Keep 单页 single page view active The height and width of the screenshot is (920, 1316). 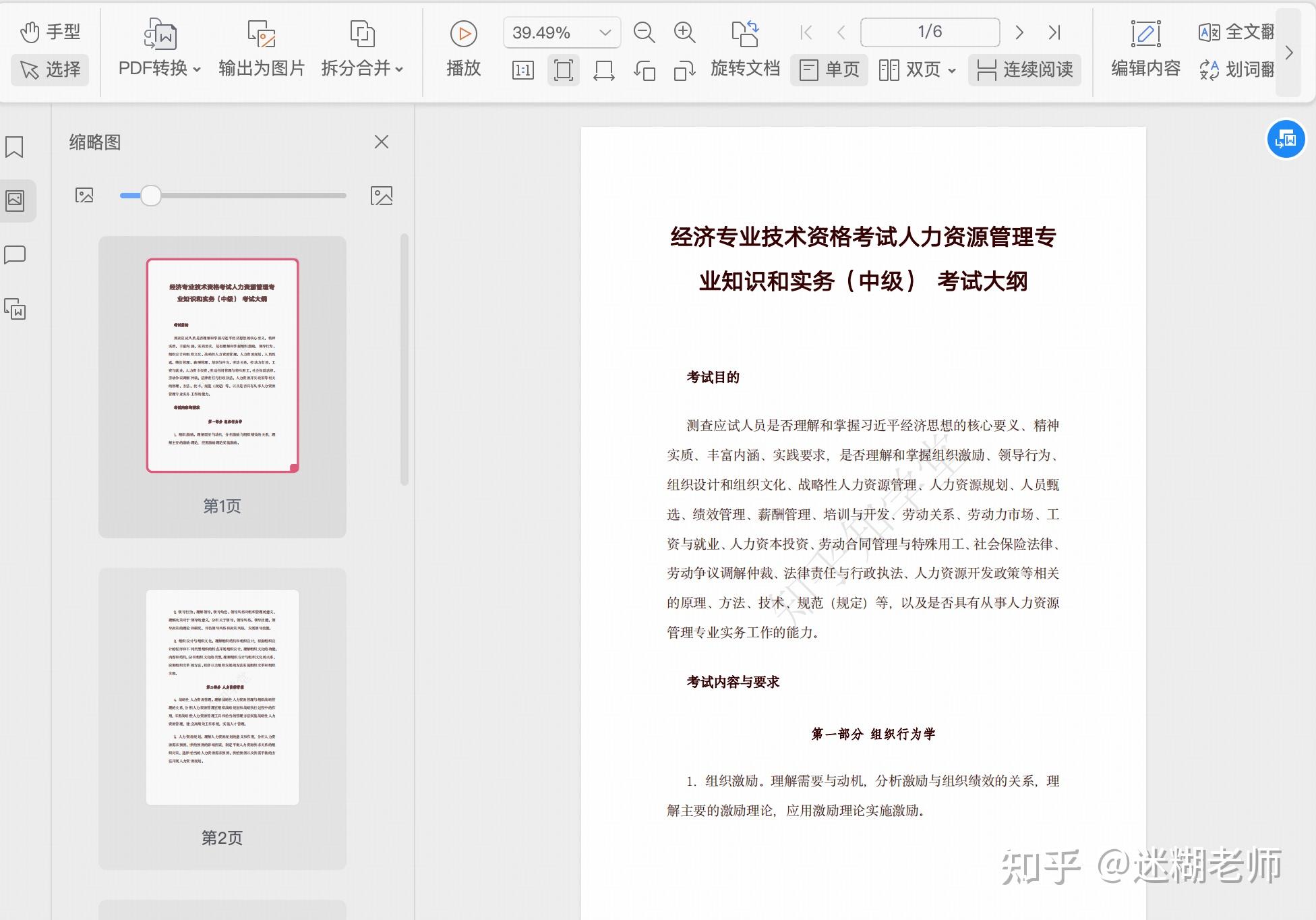click(x=829, y=69)
